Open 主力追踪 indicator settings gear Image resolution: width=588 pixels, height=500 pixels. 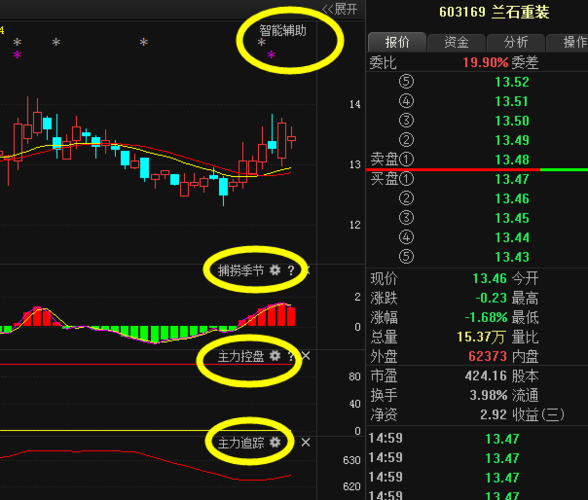pyautogui.click(x=275, y=443)
